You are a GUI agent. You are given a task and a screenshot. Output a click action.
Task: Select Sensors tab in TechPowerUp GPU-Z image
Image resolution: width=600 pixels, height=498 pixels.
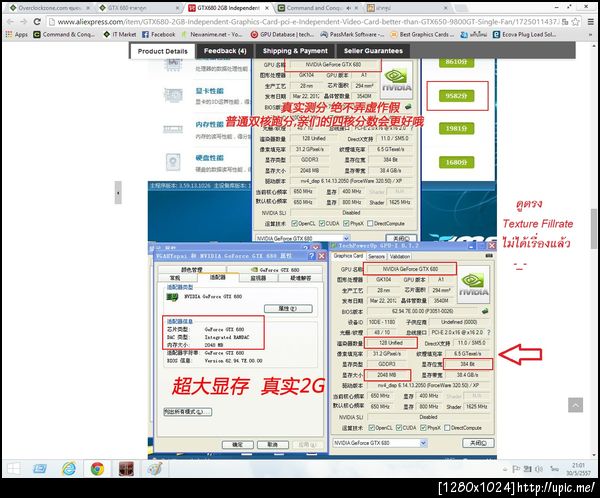click(376, 256)
